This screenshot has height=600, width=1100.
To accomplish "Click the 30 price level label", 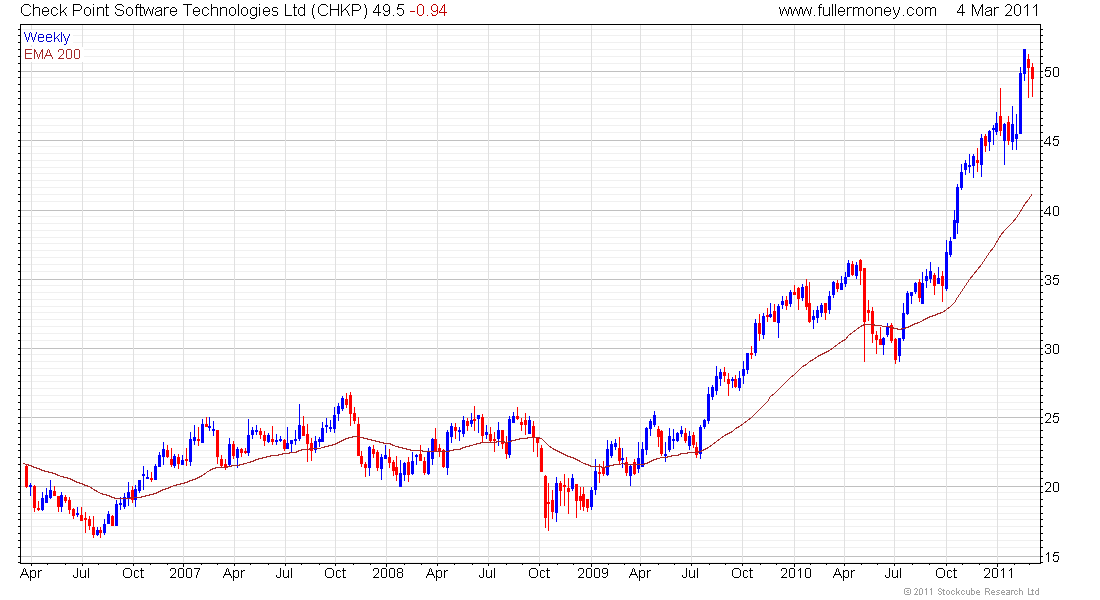I will click(x=1052, y=349).
